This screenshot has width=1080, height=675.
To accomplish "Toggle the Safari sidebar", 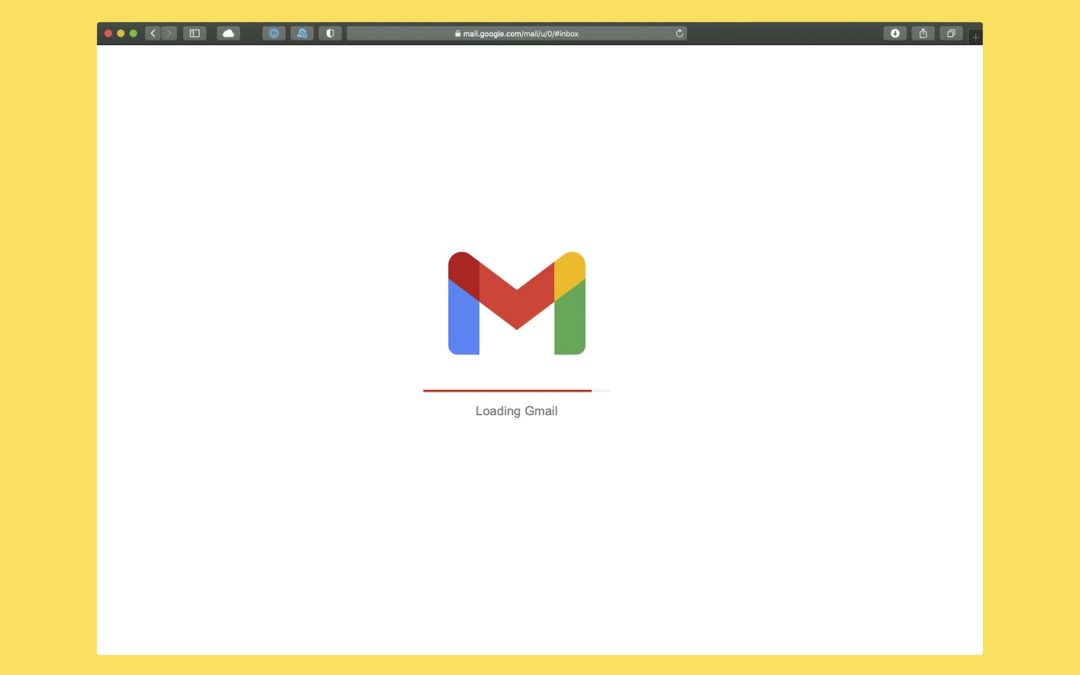I will pos(195,33).
